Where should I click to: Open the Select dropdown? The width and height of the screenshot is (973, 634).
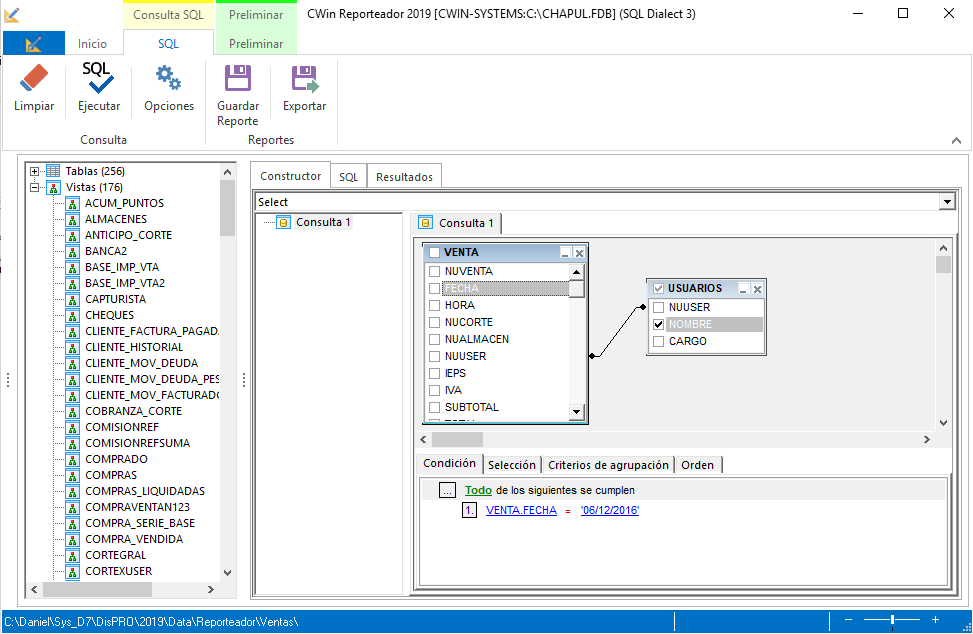946,201
